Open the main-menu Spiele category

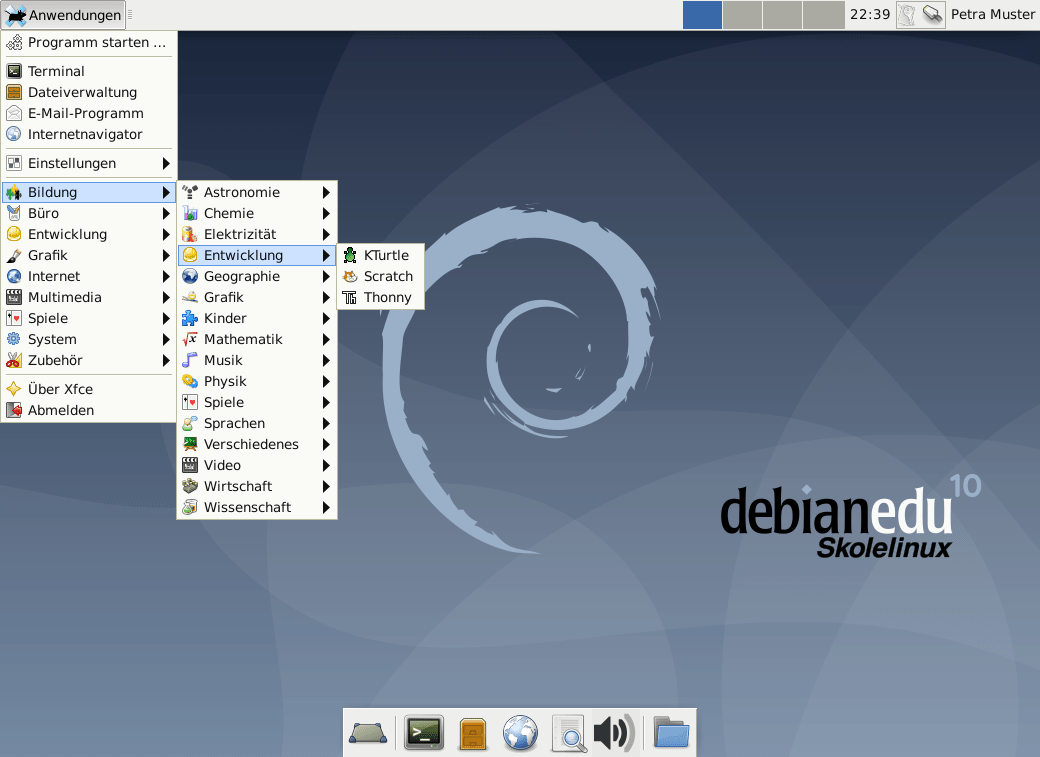pyautogui.click(x=88, y=318)
